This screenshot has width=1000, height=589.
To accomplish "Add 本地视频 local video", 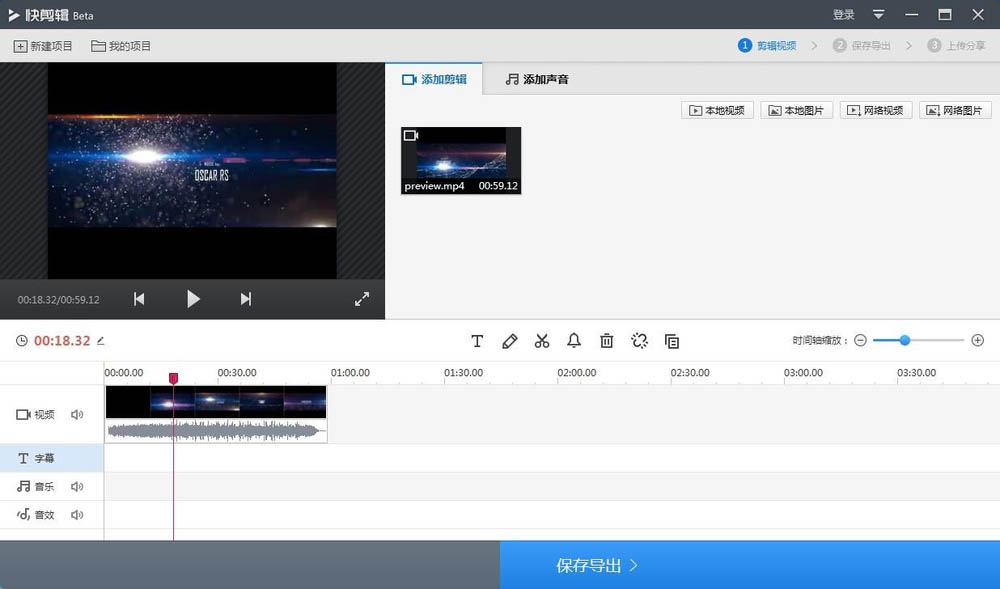I will (717, 110).
